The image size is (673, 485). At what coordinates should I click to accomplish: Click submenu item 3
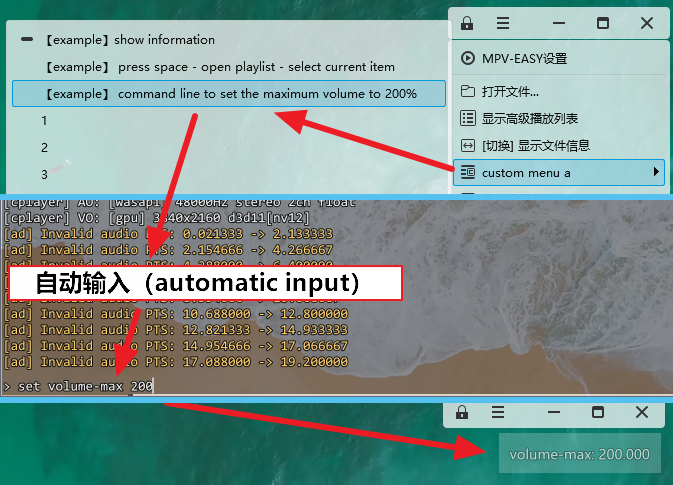pyautogui.click(x=229, y=174)
